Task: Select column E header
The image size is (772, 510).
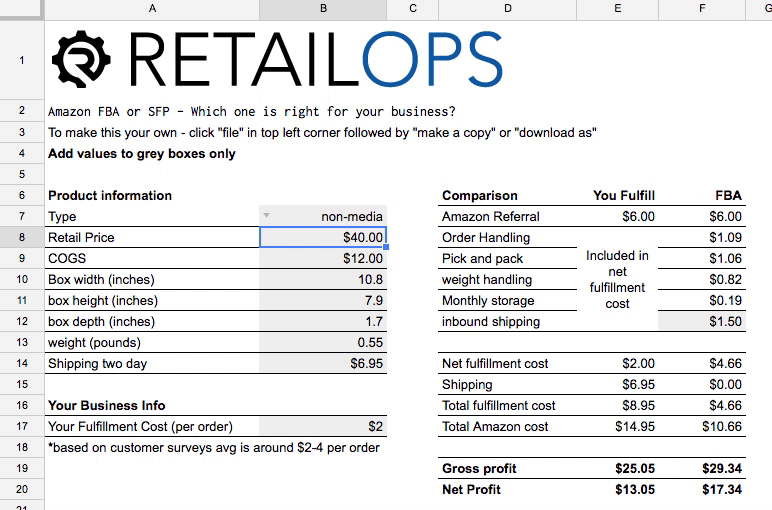Action: pos(617,8)
